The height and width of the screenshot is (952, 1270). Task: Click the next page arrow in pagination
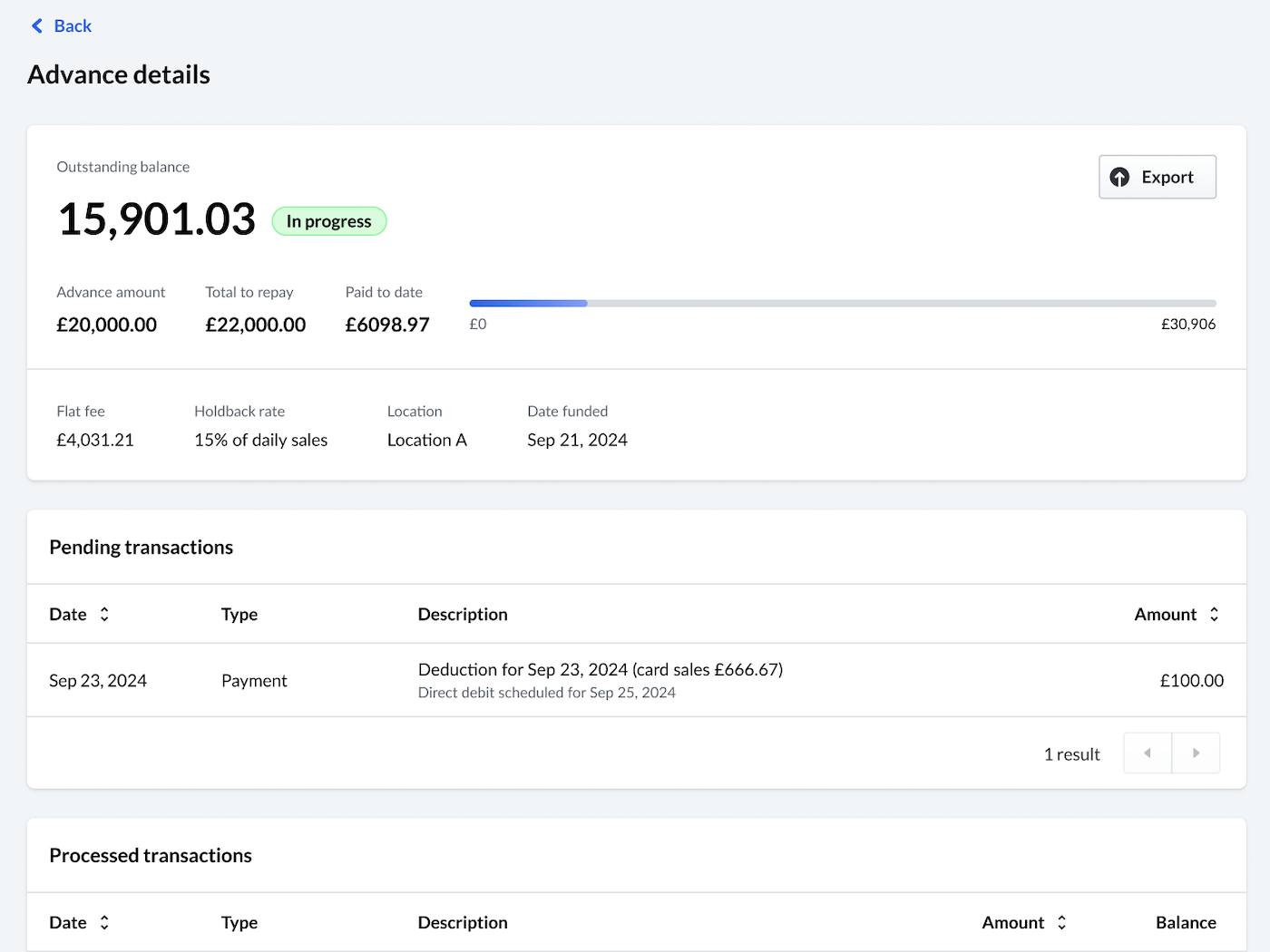pyautogui.click(x=1196, y=753)
